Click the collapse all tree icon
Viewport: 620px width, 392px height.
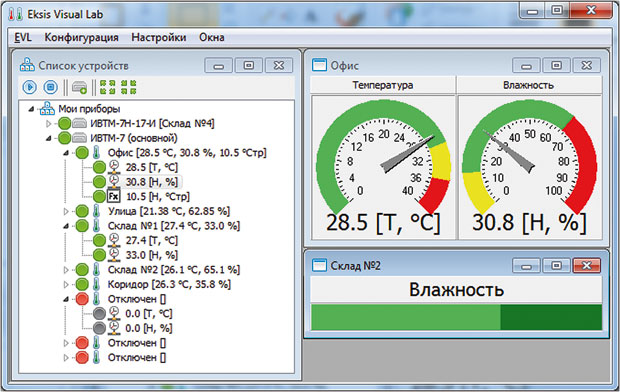129,87
